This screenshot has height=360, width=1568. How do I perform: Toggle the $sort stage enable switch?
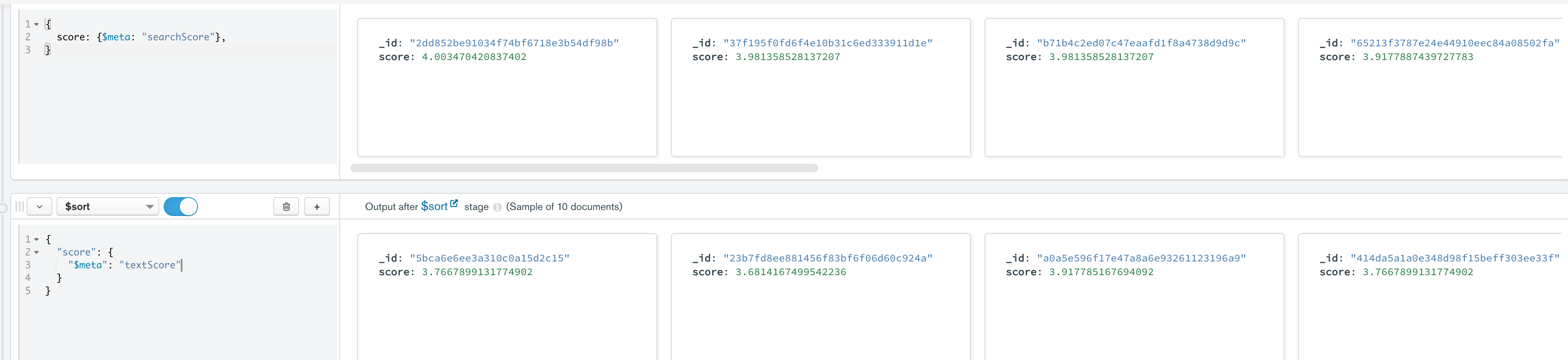181,207
